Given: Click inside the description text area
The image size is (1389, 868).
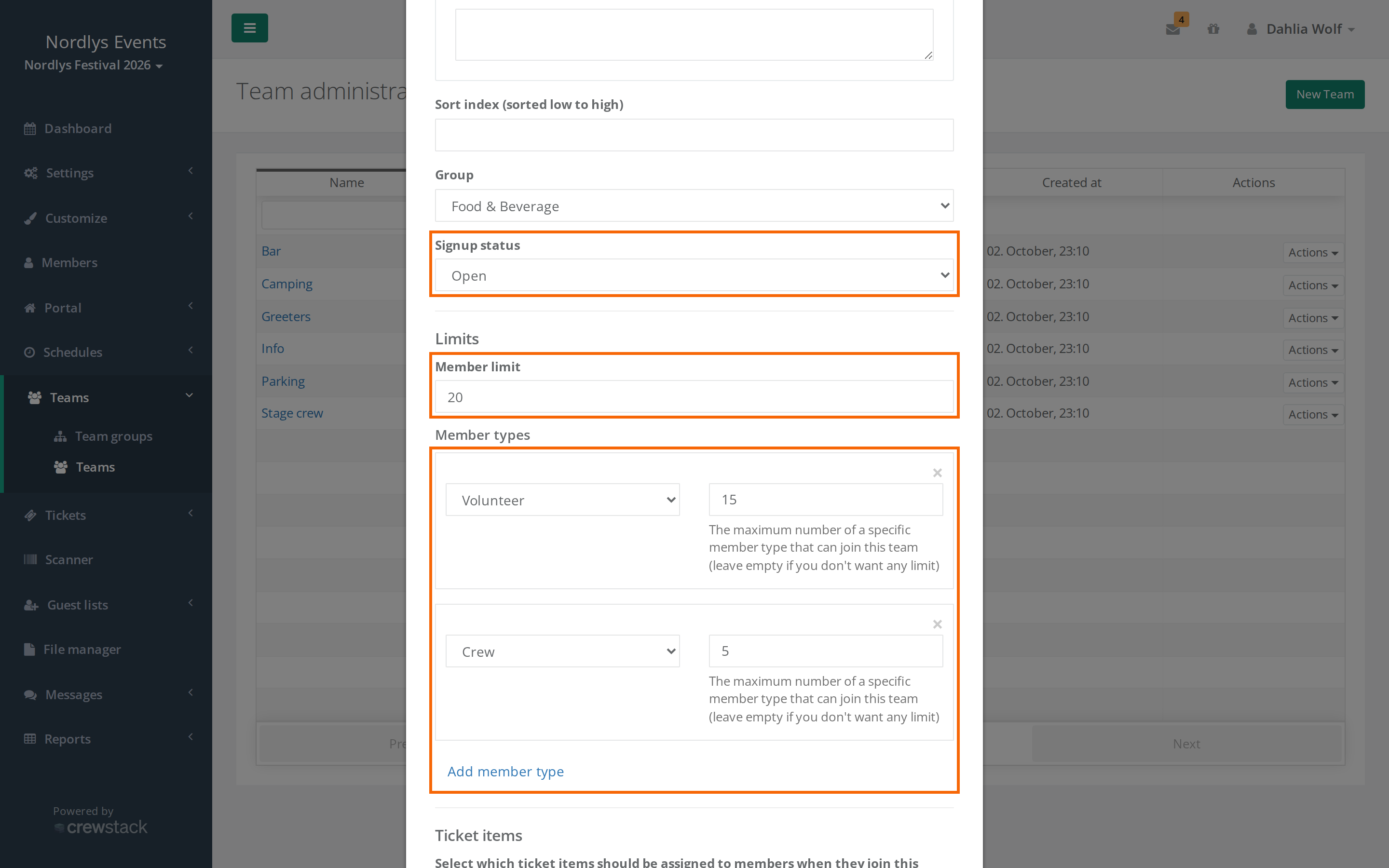Looking at the screenshot, I should pos(694,34).
